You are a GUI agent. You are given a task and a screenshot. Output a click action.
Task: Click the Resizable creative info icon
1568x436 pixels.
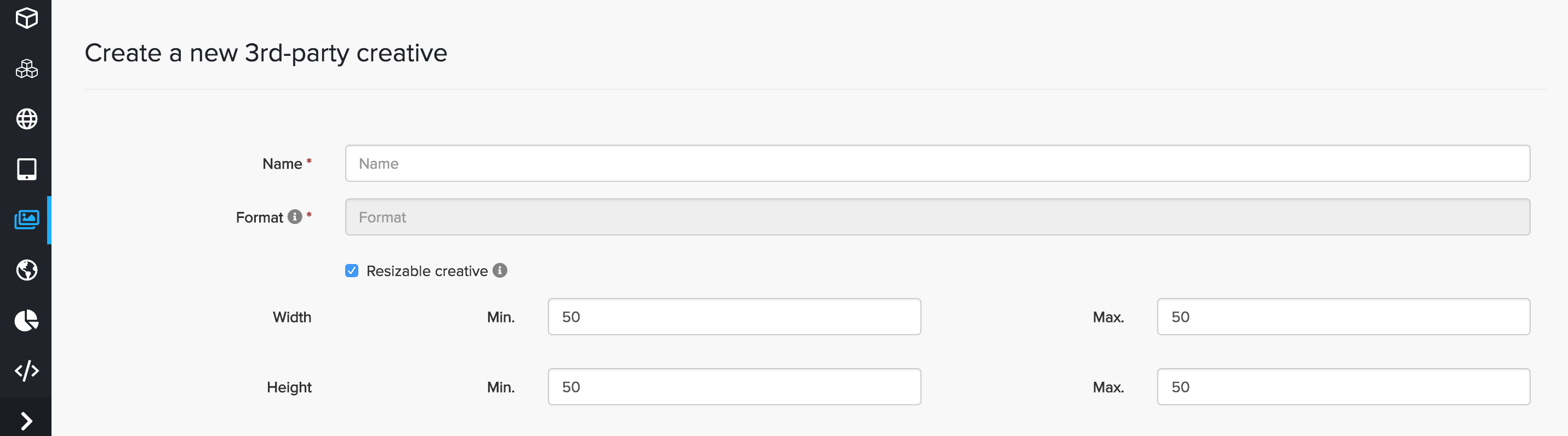[500, 271]
